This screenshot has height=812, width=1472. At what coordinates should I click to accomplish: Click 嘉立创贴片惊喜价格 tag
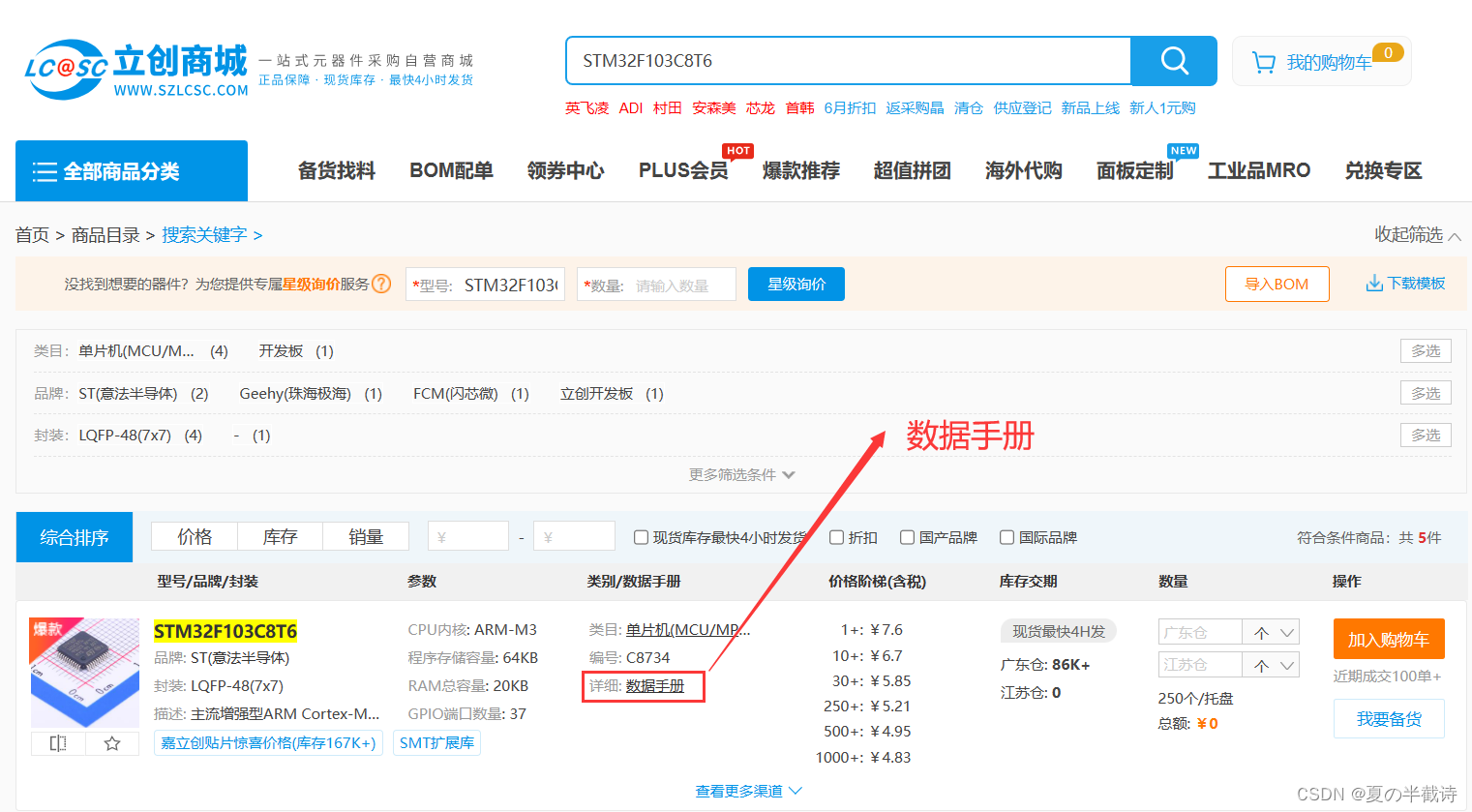click(x=268, y=743)
